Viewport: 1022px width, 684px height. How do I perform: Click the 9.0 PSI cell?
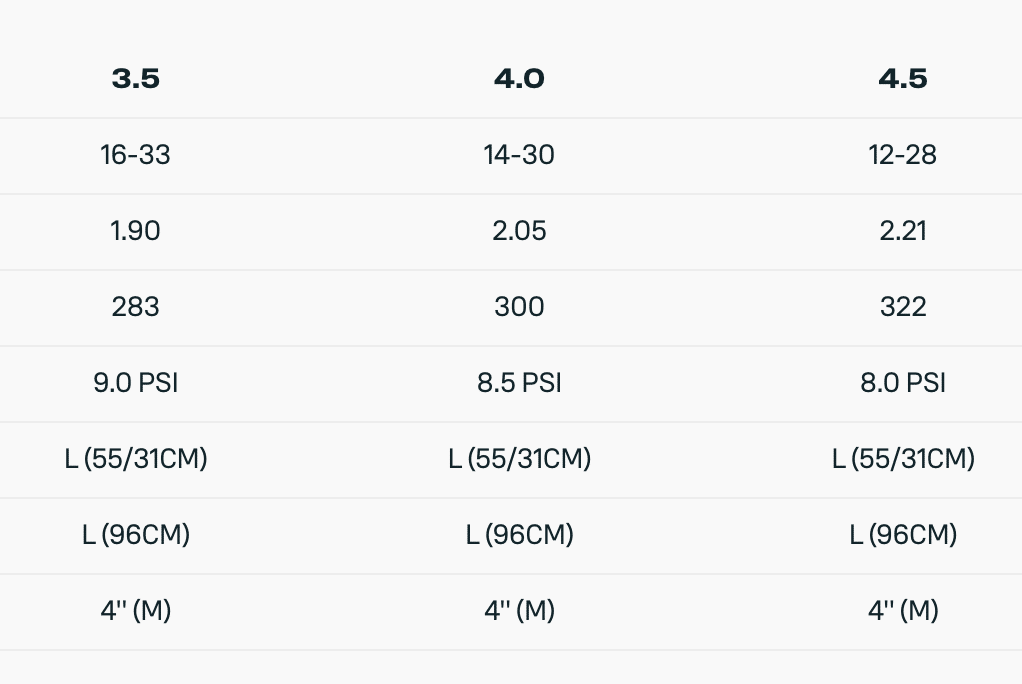(136, 383)
